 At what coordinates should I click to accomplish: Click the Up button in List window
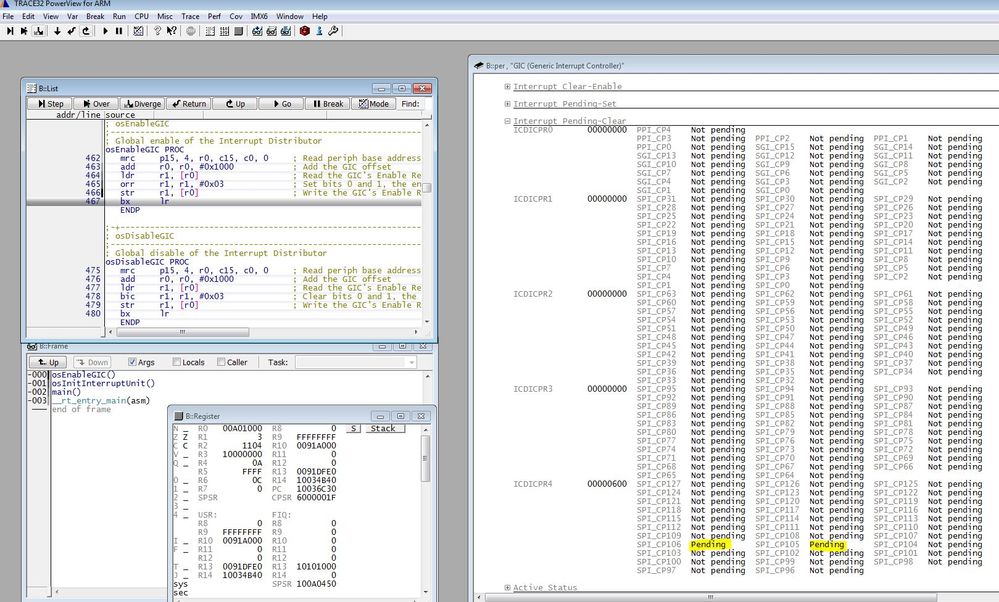pyautogui.click(x=234, y=103)
